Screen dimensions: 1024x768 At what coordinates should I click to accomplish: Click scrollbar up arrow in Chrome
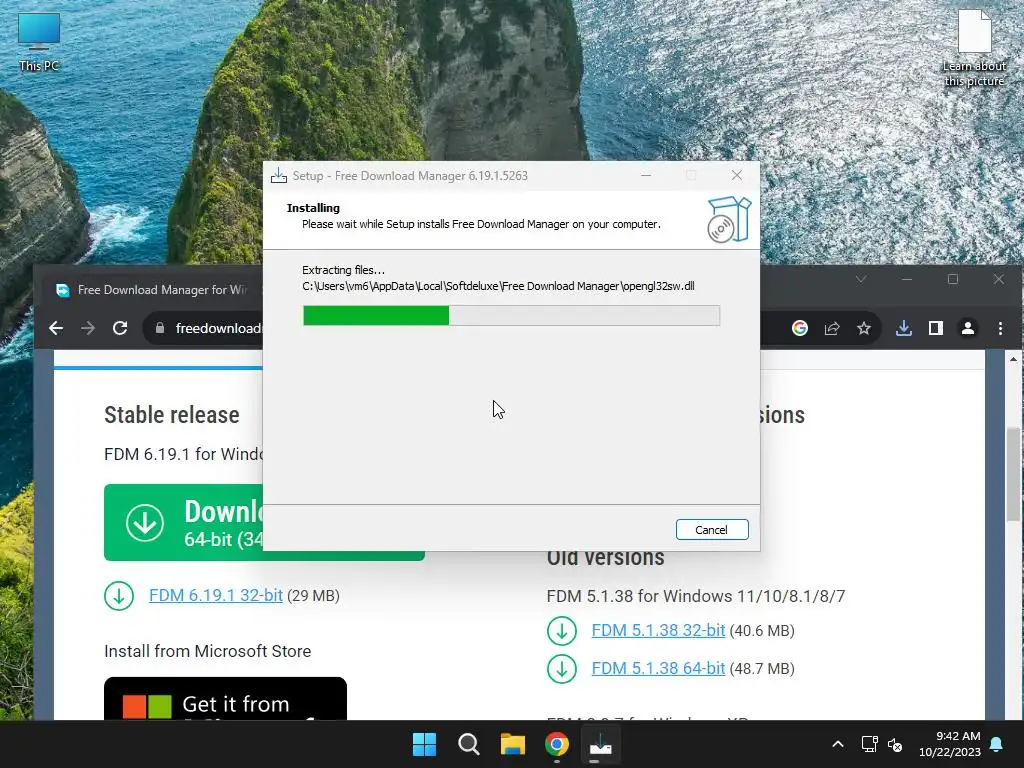point(1013,359)
